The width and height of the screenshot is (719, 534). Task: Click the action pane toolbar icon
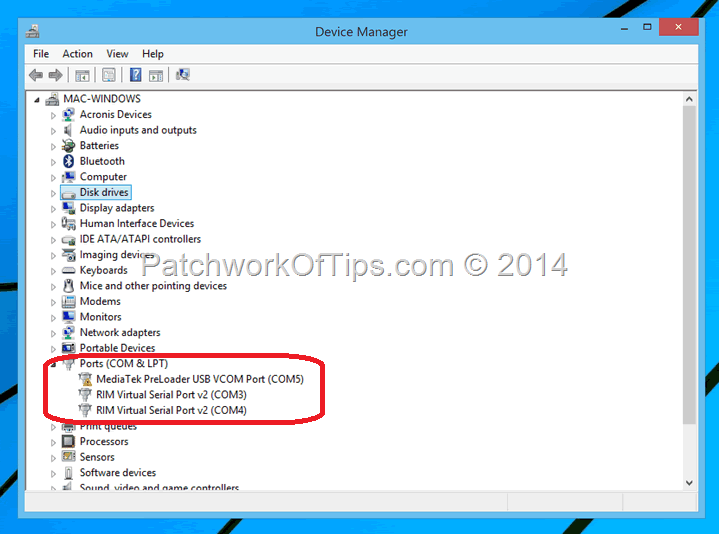(x=156, y=75)
